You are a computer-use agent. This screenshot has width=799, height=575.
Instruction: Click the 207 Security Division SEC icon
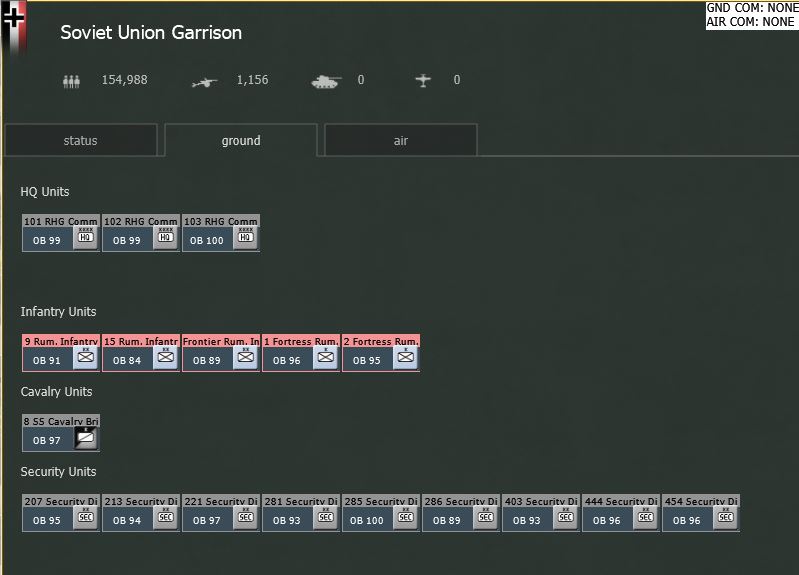[86, 518]
